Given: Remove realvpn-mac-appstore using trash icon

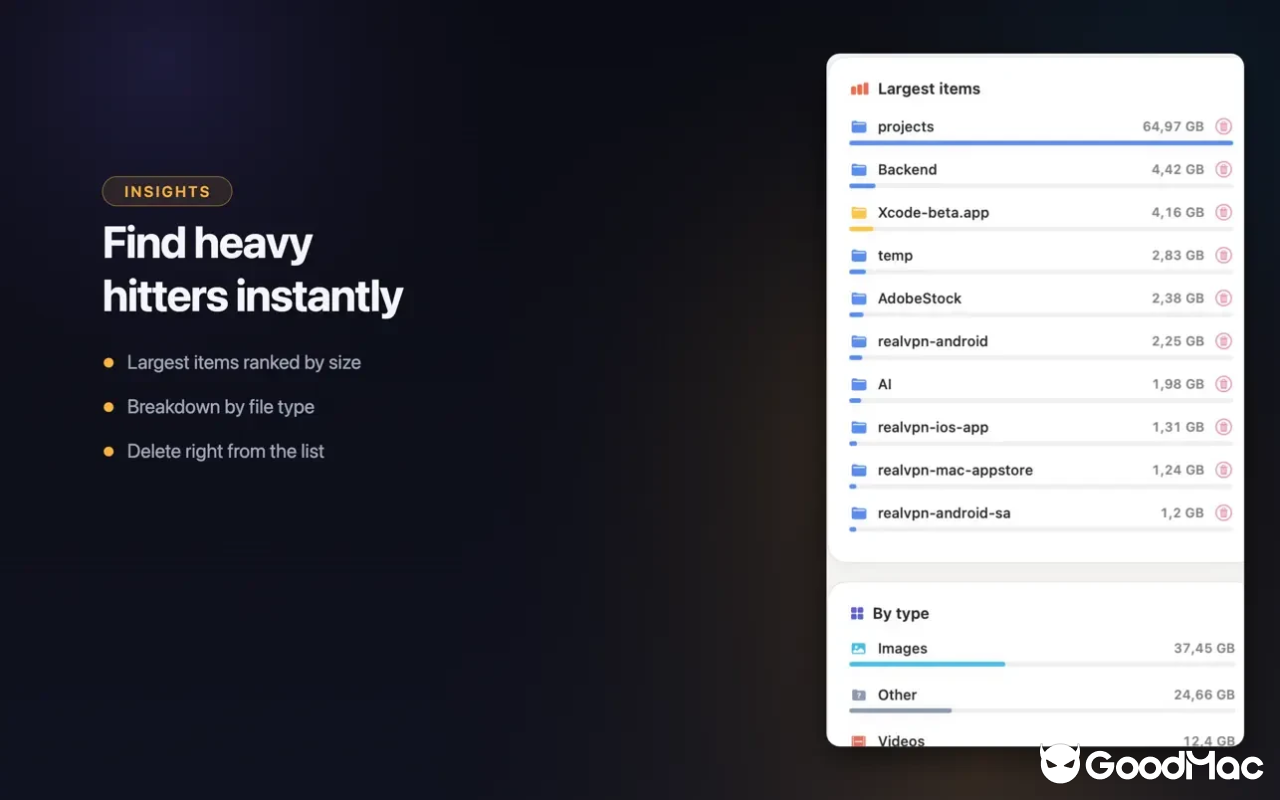Looking at the screenshot, I should 1223,471.
